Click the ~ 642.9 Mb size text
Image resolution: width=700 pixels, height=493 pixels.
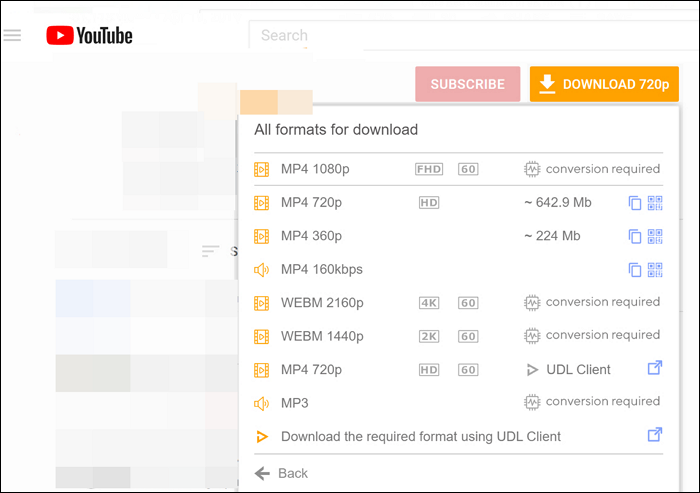coord(558,202)
